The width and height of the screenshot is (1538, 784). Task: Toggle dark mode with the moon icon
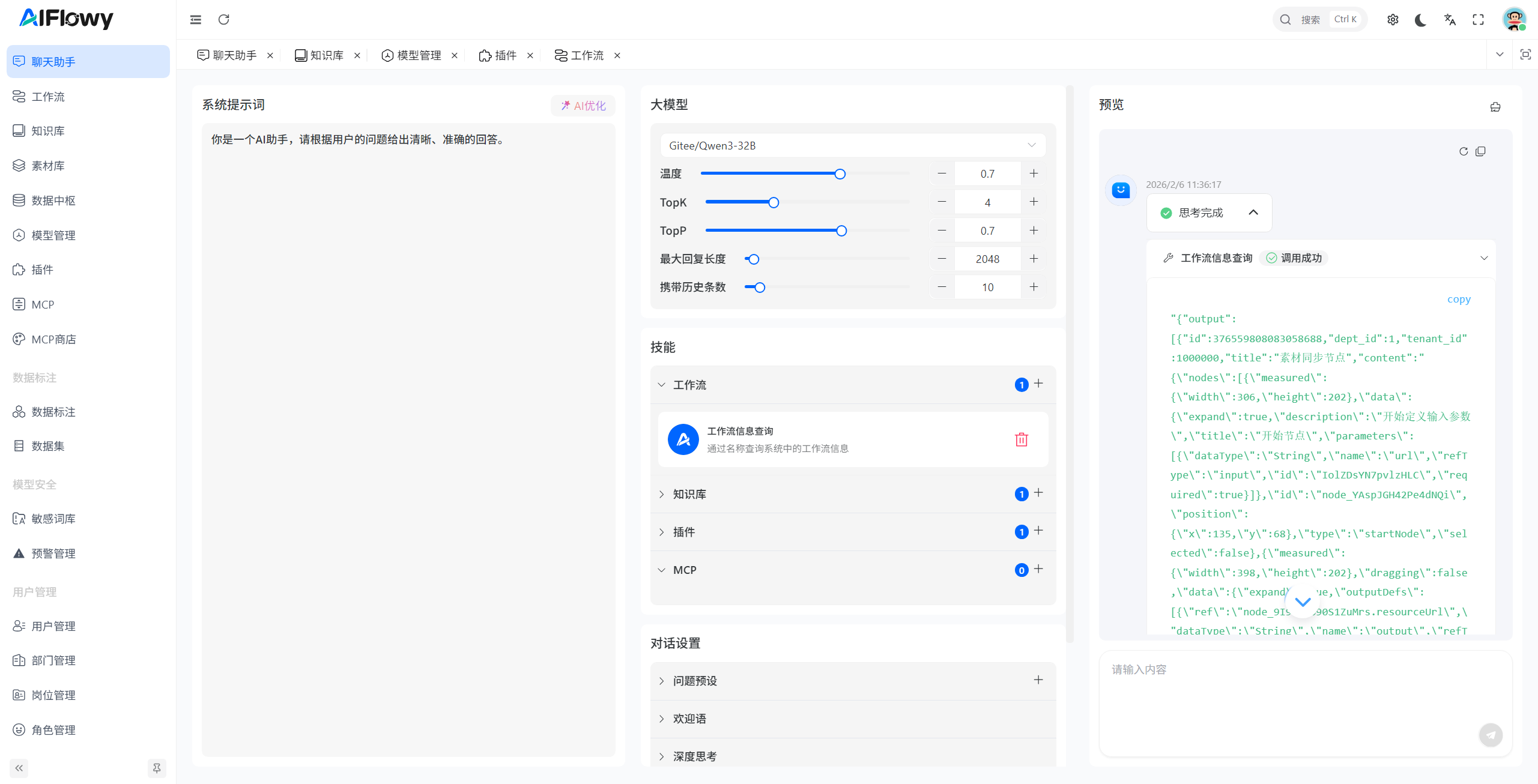(1420, 20)
